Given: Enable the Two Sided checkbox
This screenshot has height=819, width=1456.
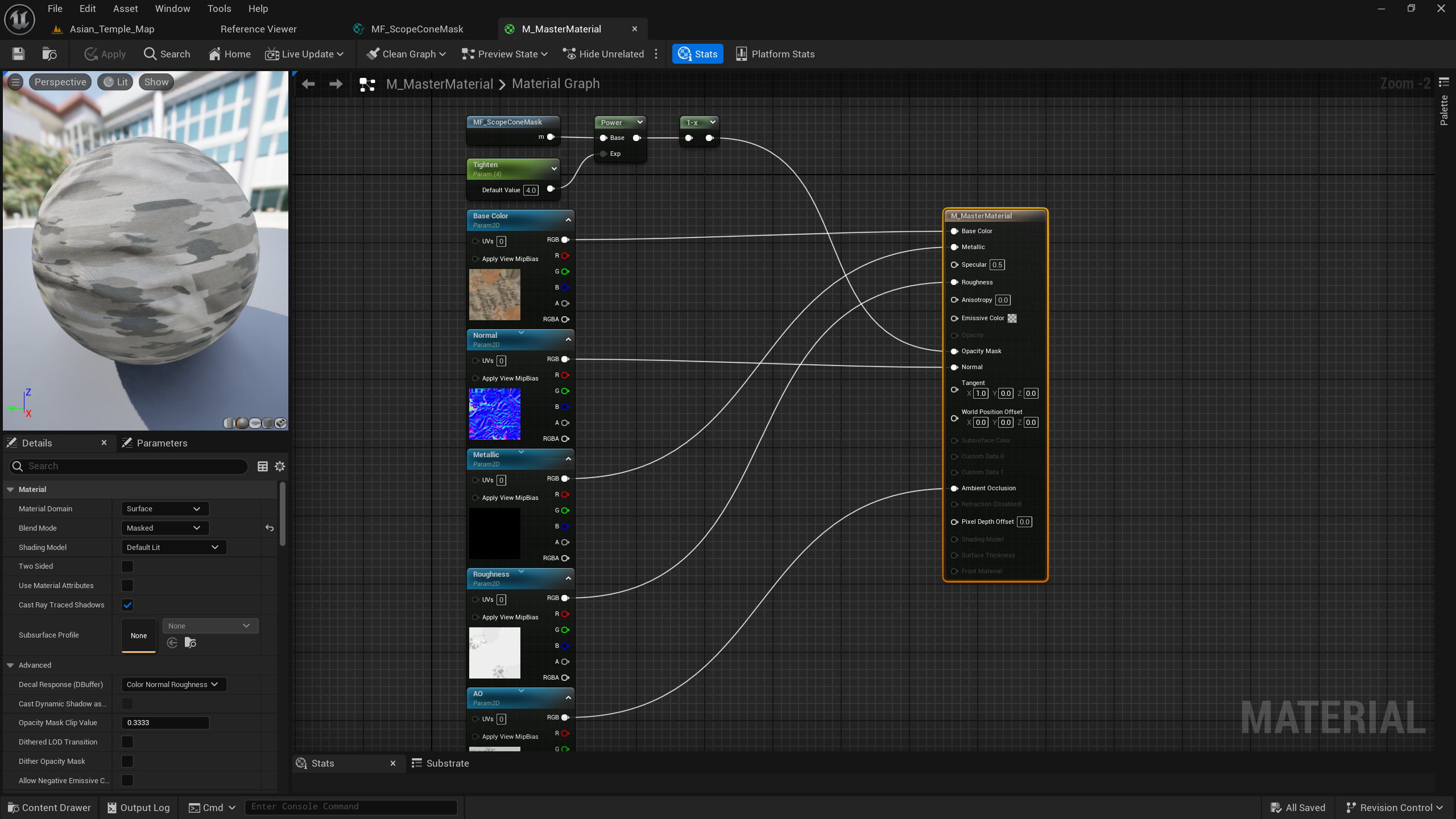Looking at the screenshot, I should coord(127,566).
